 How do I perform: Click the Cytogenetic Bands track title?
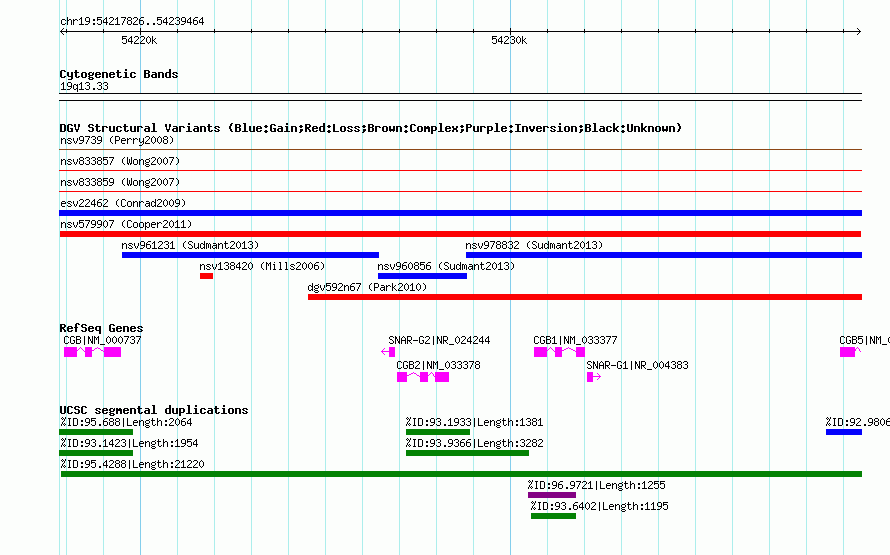coord(119,74)
